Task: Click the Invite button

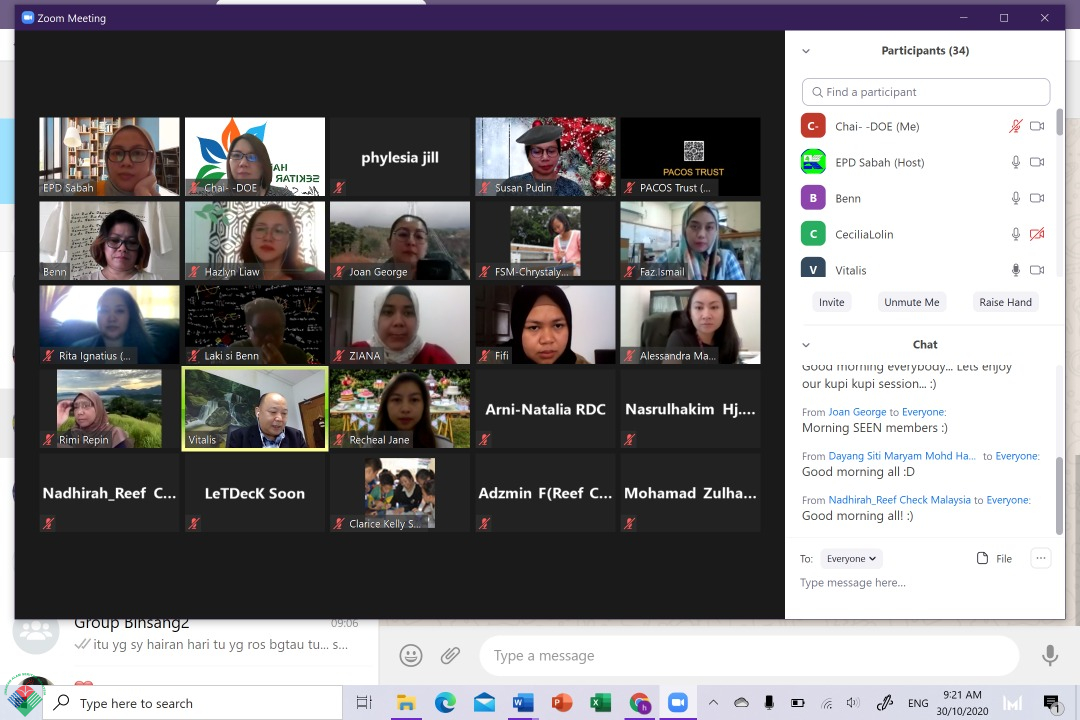Action: 831,302
